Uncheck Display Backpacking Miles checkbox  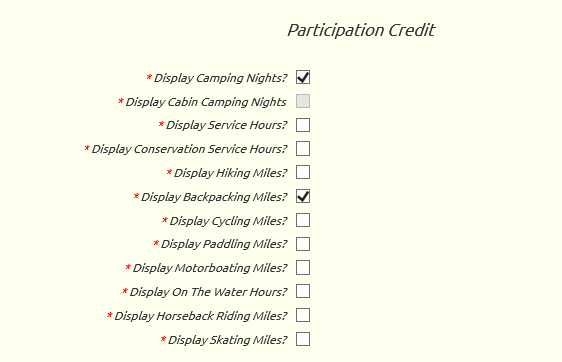(x=303, y=196)
